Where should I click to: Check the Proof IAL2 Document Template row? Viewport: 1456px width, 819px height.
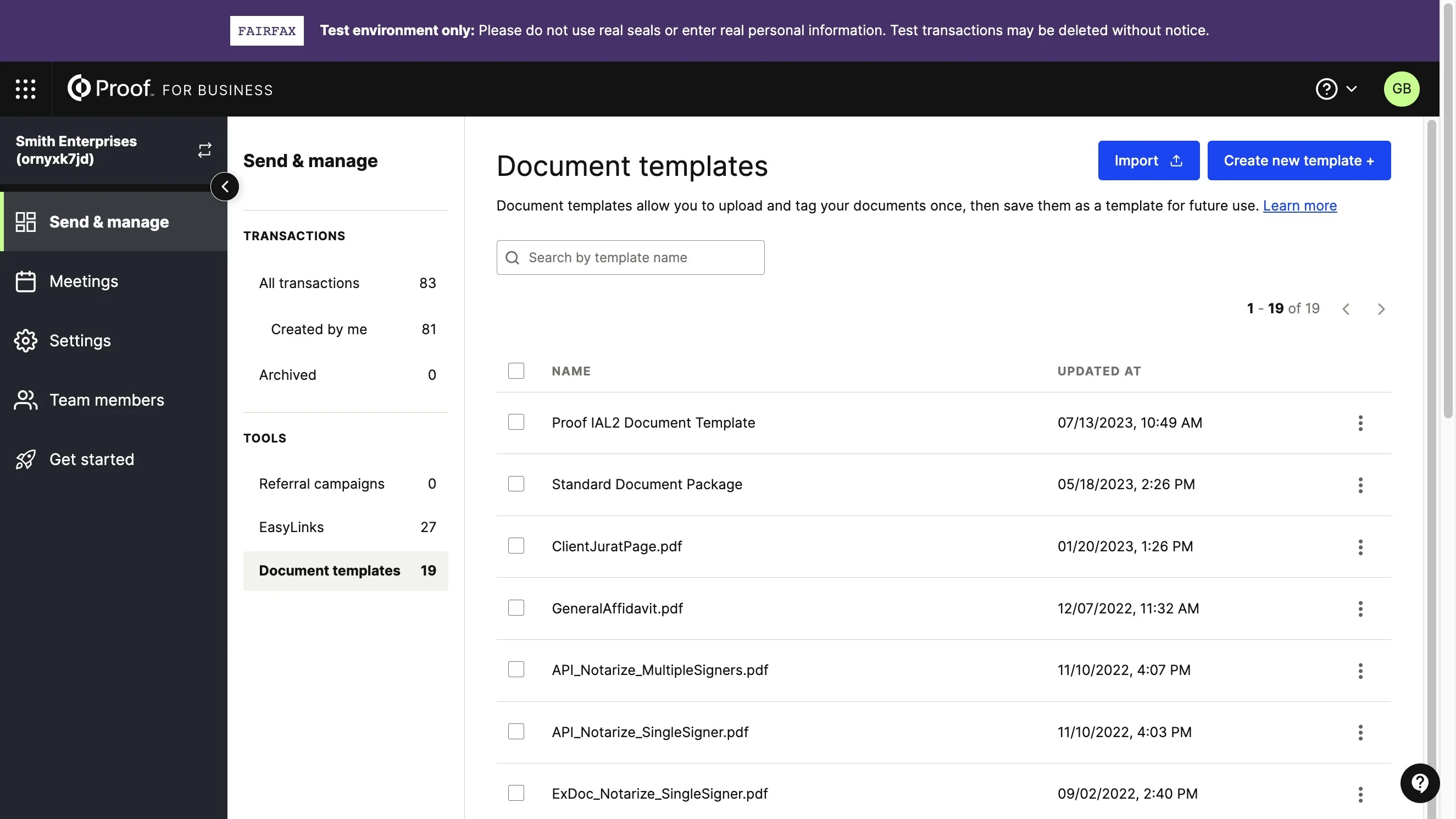[515, 422]
